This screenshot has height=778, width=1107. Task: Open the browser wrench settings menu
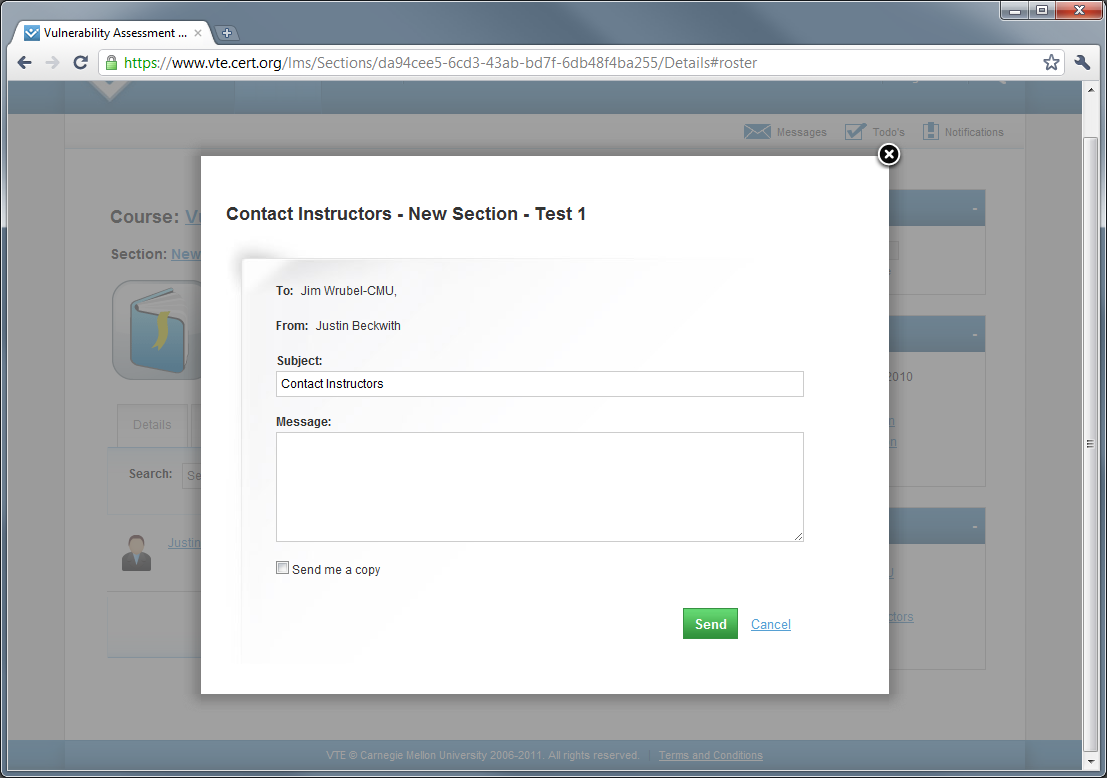click(x=1082, y=63)
